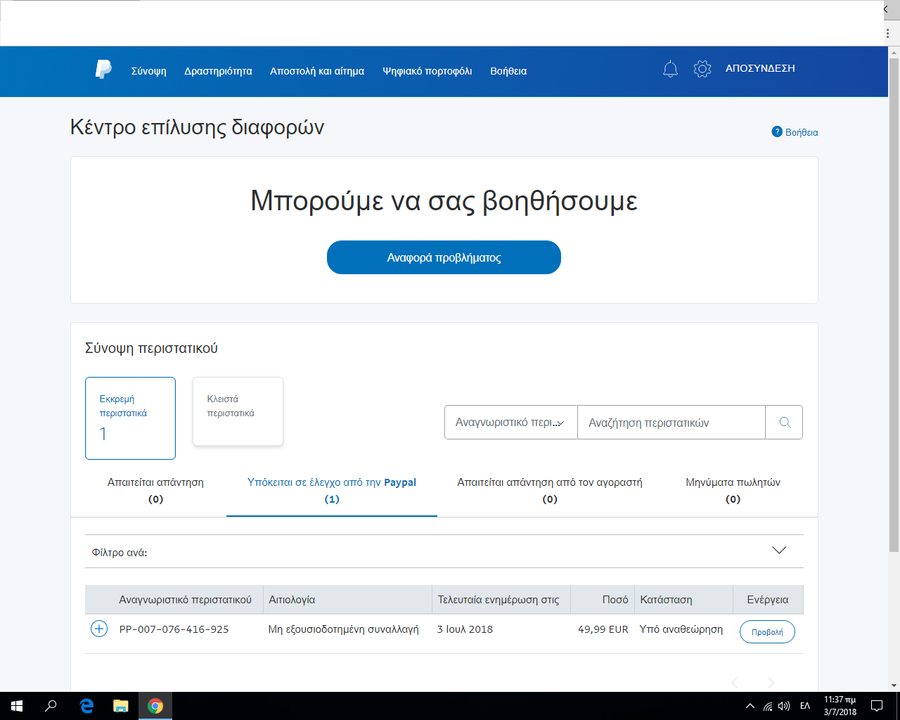This screenshot has height=720, width=900.
Task: Click ΑΠΟΣΥΝΔΕΣΗ to log out
Action: pos(760,68)
